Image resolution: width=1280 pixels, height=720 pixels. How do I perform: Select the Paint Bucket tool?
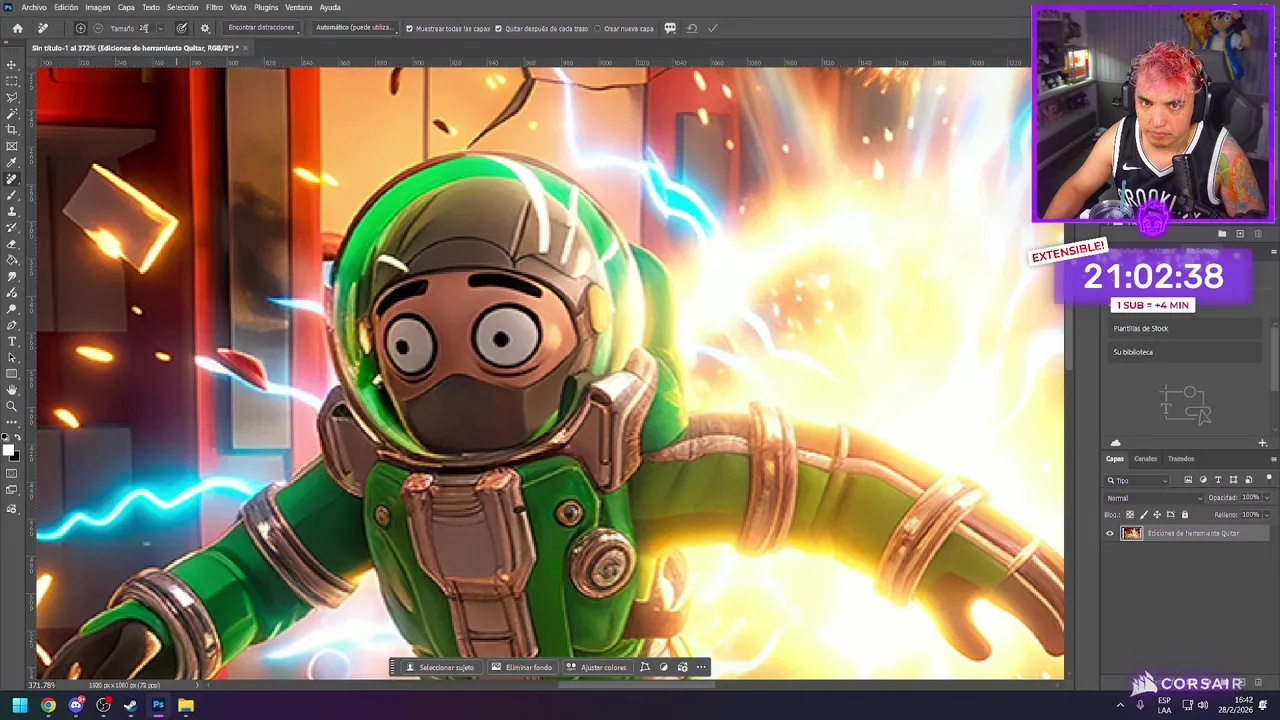click(12, 260)
